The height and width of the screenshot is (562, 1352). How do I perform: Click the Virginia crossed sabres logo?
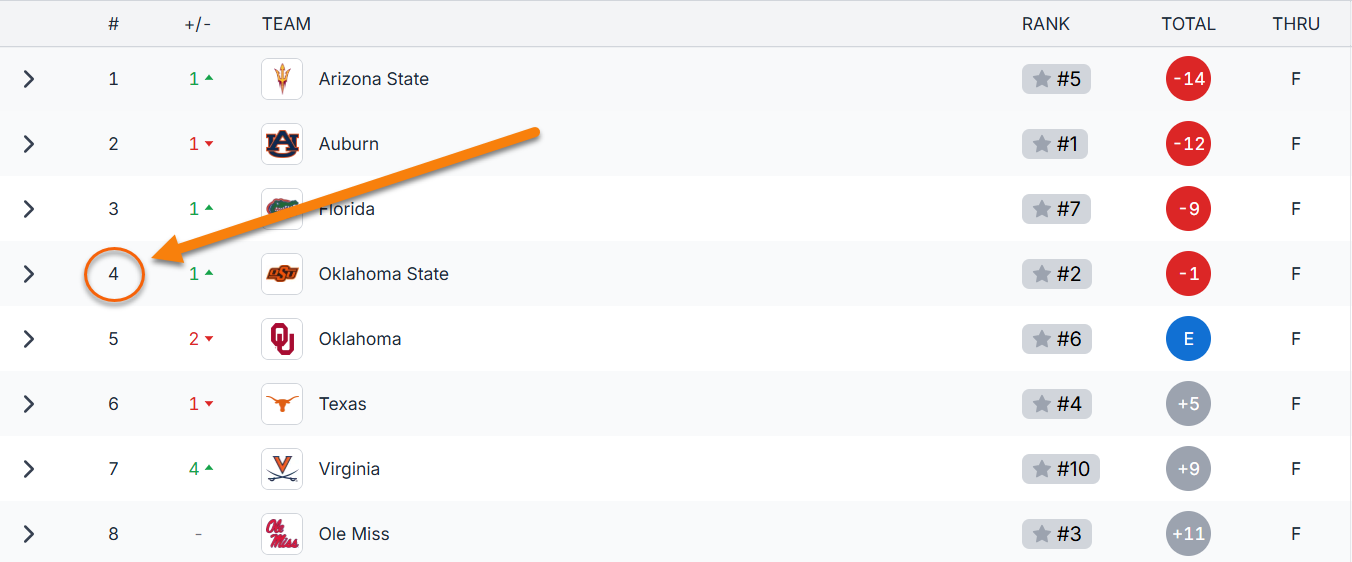click(x=282, y=469)
